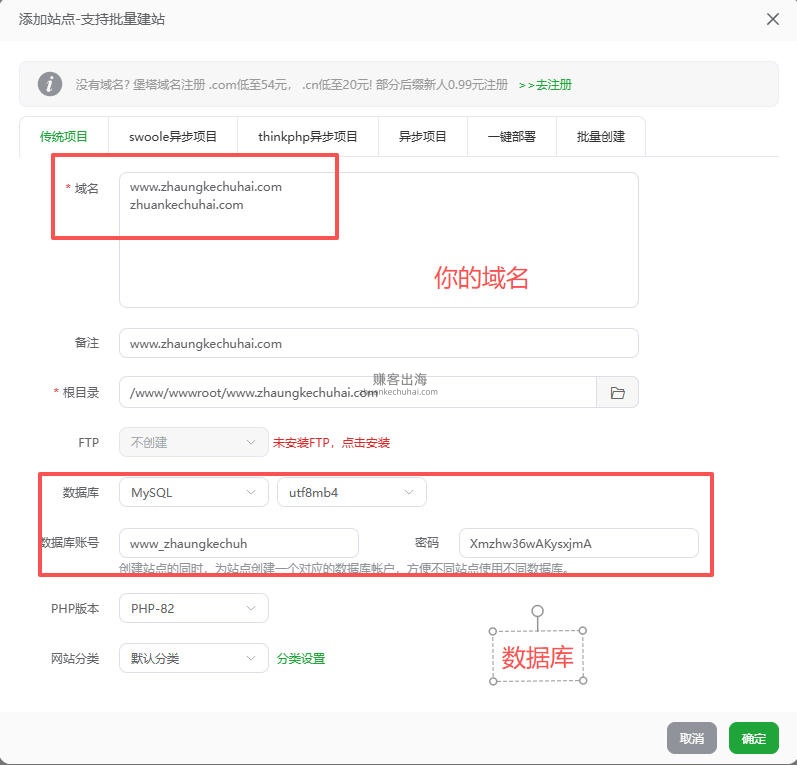Switch to the swoole异步项目 tab
797x765 pixels.
coord(173,137)
